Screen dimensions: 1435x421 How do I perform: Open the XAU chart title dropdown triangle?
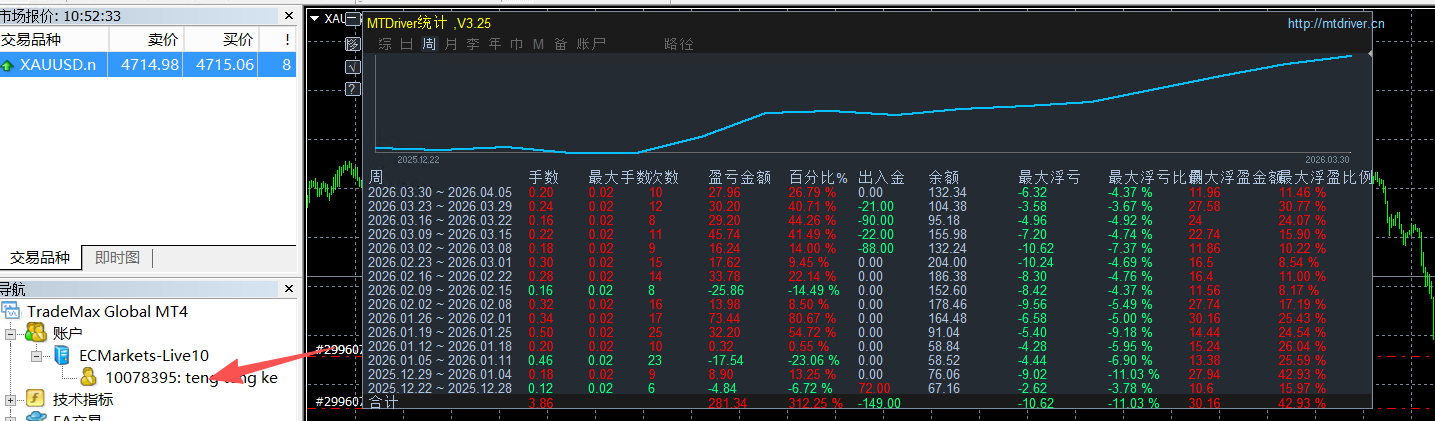tap(314, 18)
